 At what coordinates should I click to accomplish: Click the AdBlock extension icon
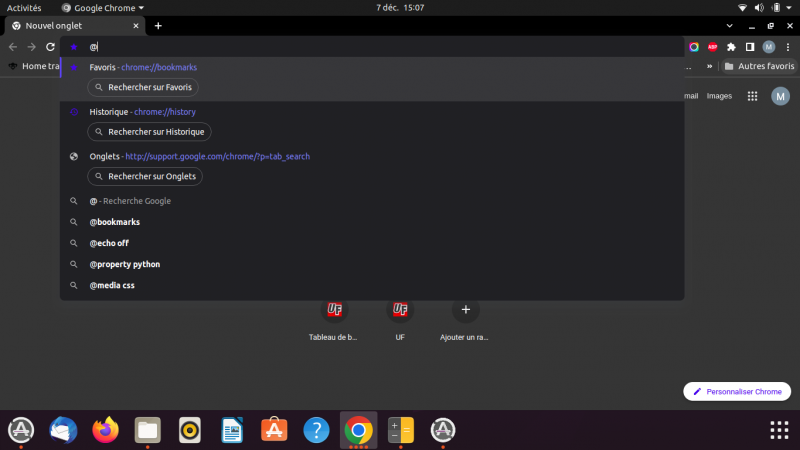coord(713,47)
